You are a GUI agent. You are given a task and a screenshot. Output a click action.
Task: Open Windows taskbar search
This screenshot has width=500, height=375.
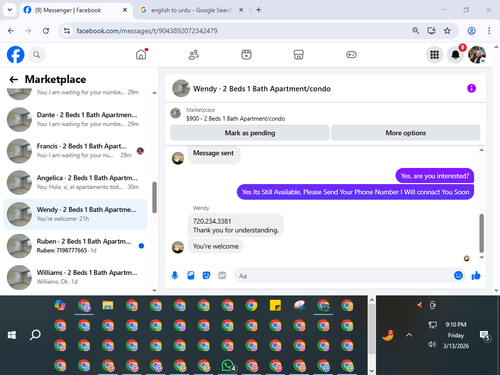point(35,335)
